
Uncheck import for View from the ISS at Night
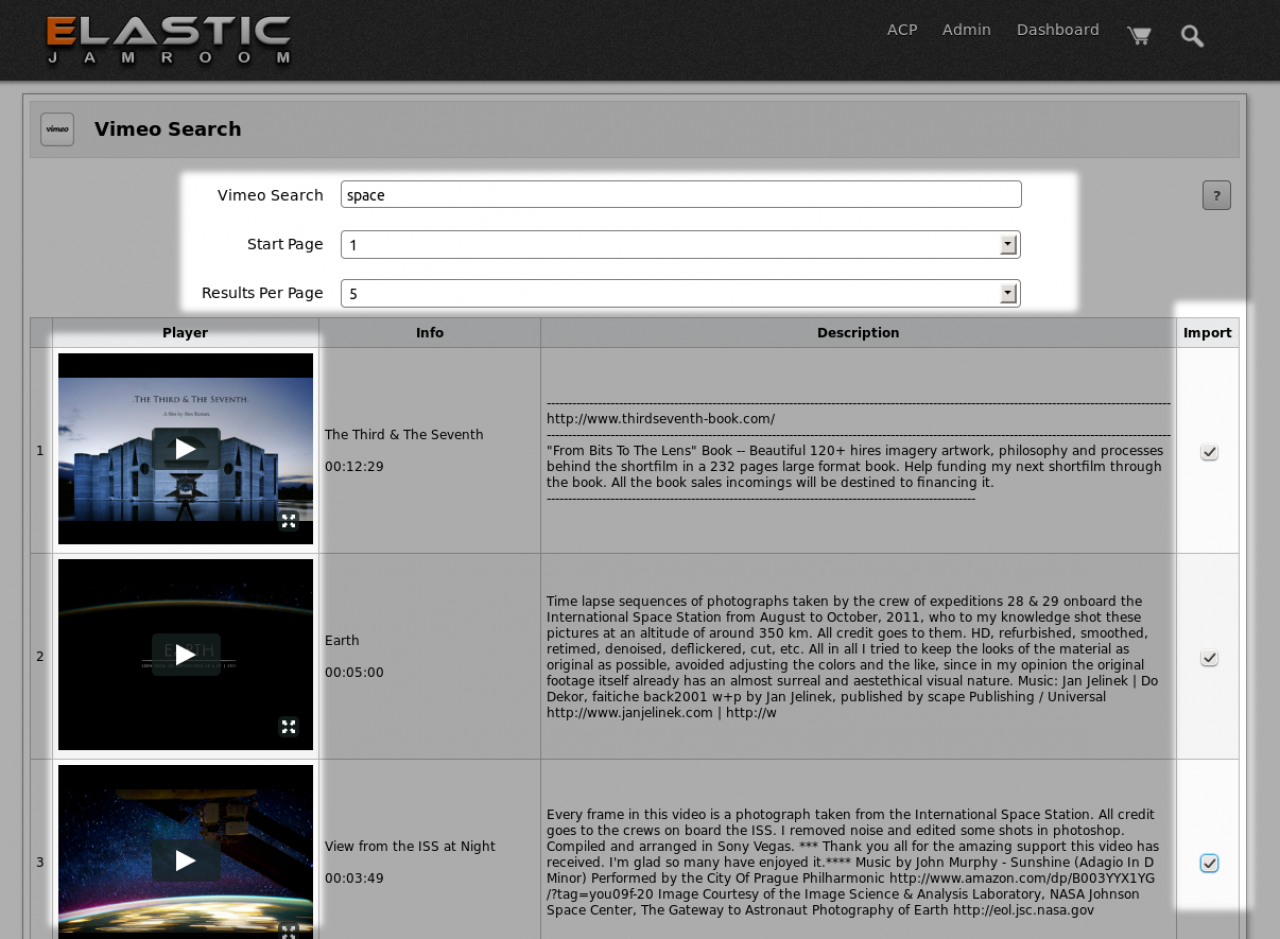(x=1209, y=863)
